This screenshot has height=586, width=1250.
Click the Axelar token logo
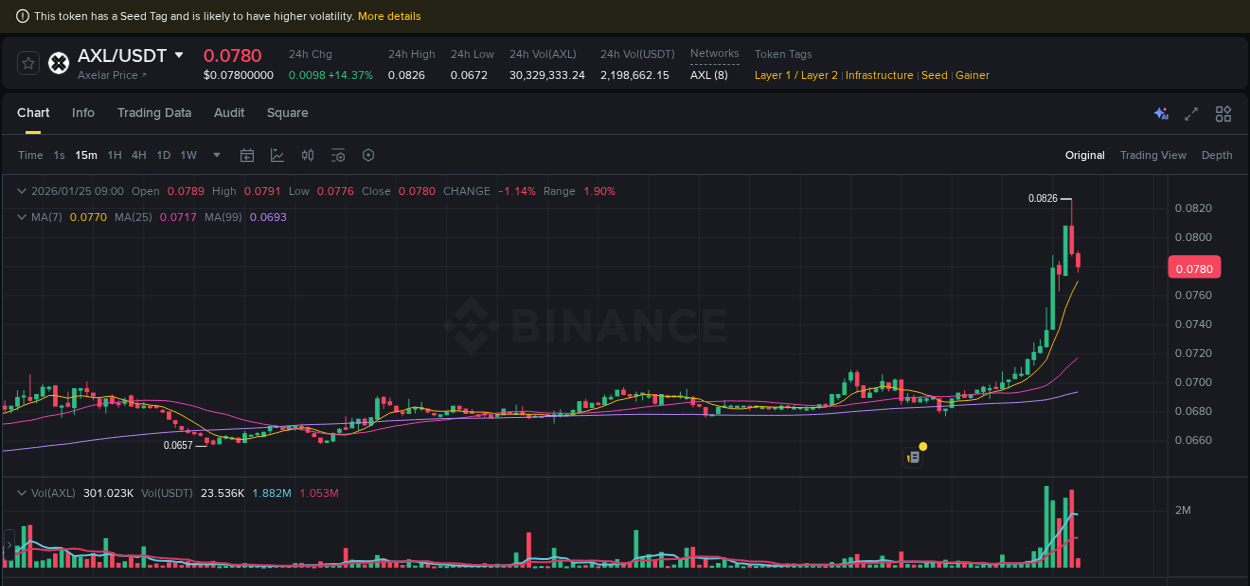point(58,63)
